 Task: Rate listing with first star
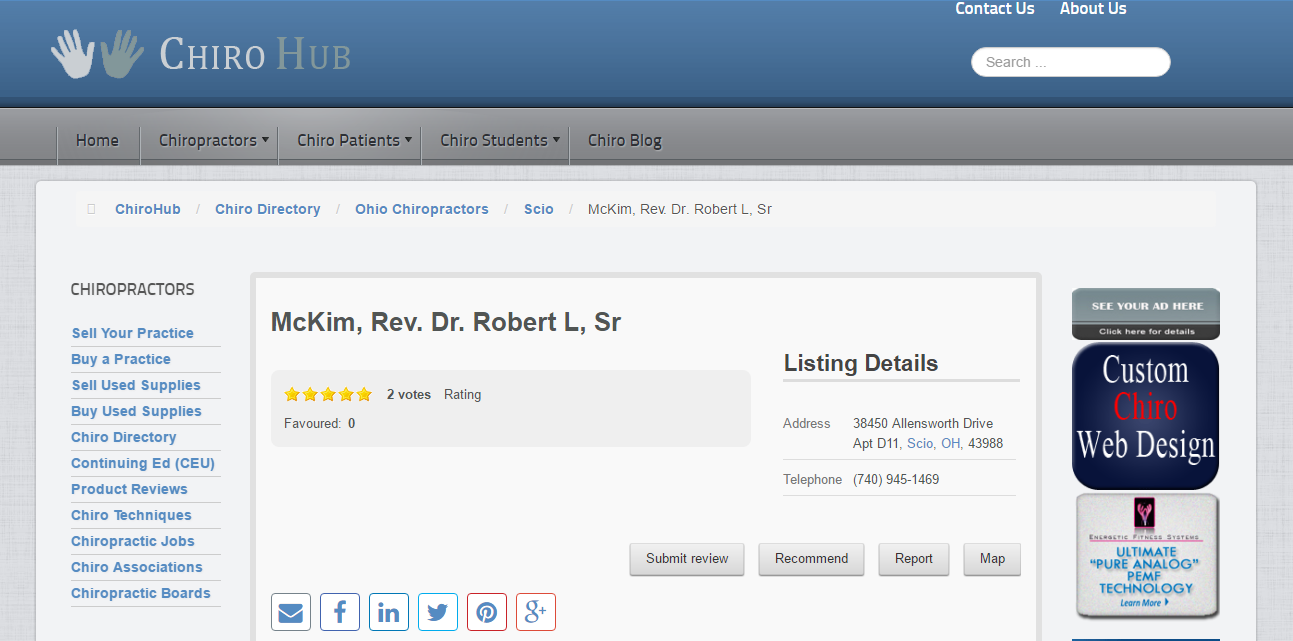click(292, 395)
